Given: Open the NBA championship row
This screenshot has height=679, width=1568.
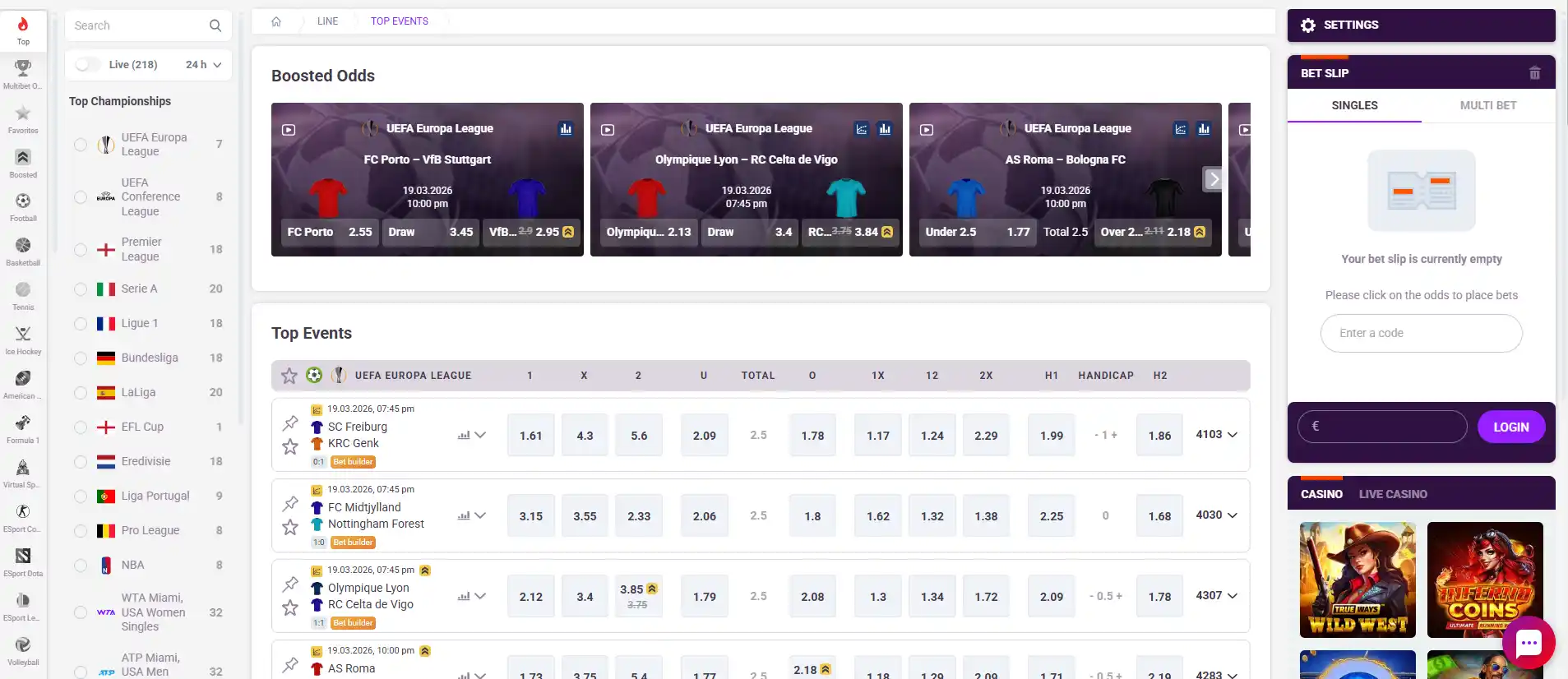Looking at the screenshot, I should point(150,566).
